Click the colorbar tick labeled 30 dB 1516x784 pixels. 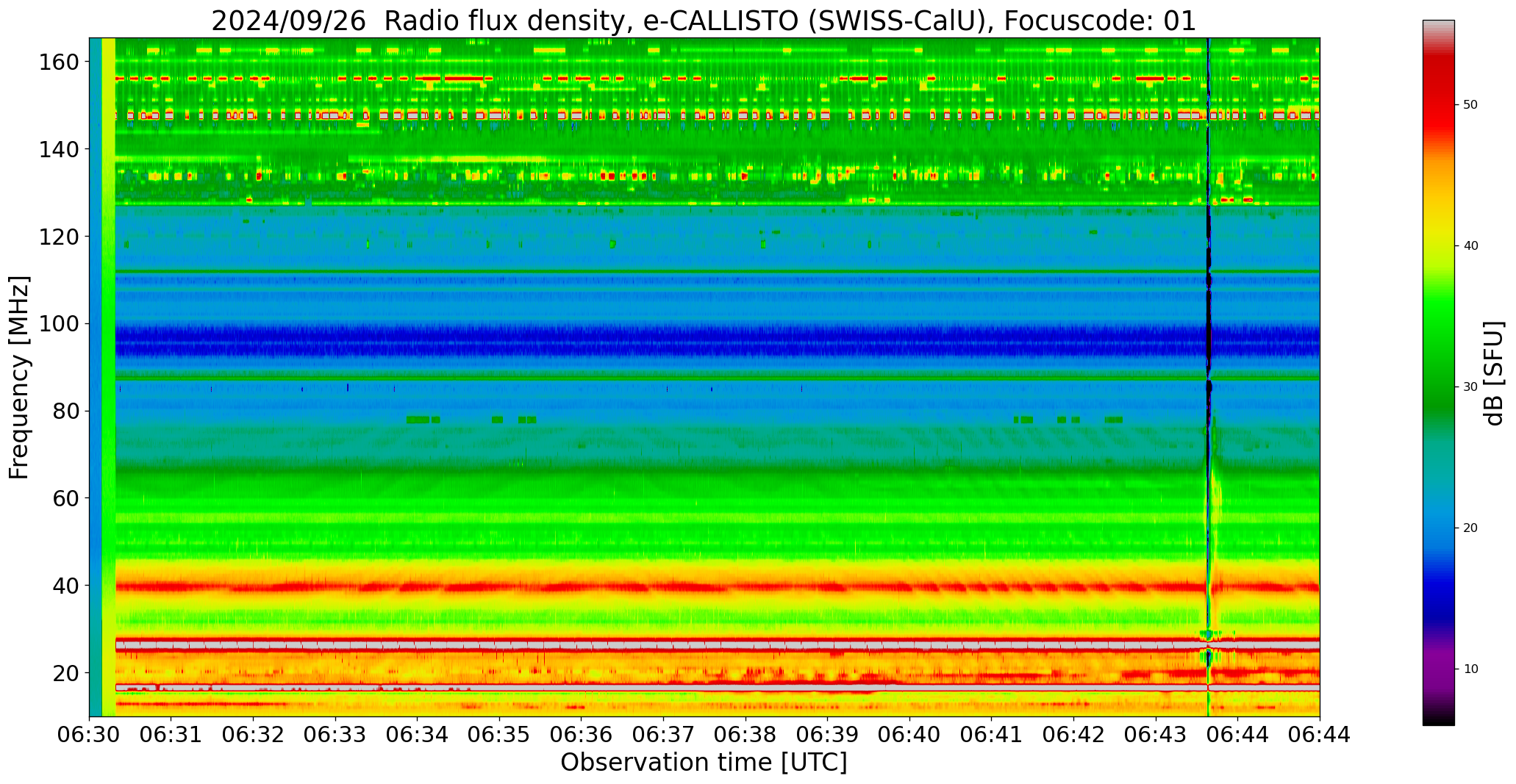pyautogui.click(x=1470, y=387)
